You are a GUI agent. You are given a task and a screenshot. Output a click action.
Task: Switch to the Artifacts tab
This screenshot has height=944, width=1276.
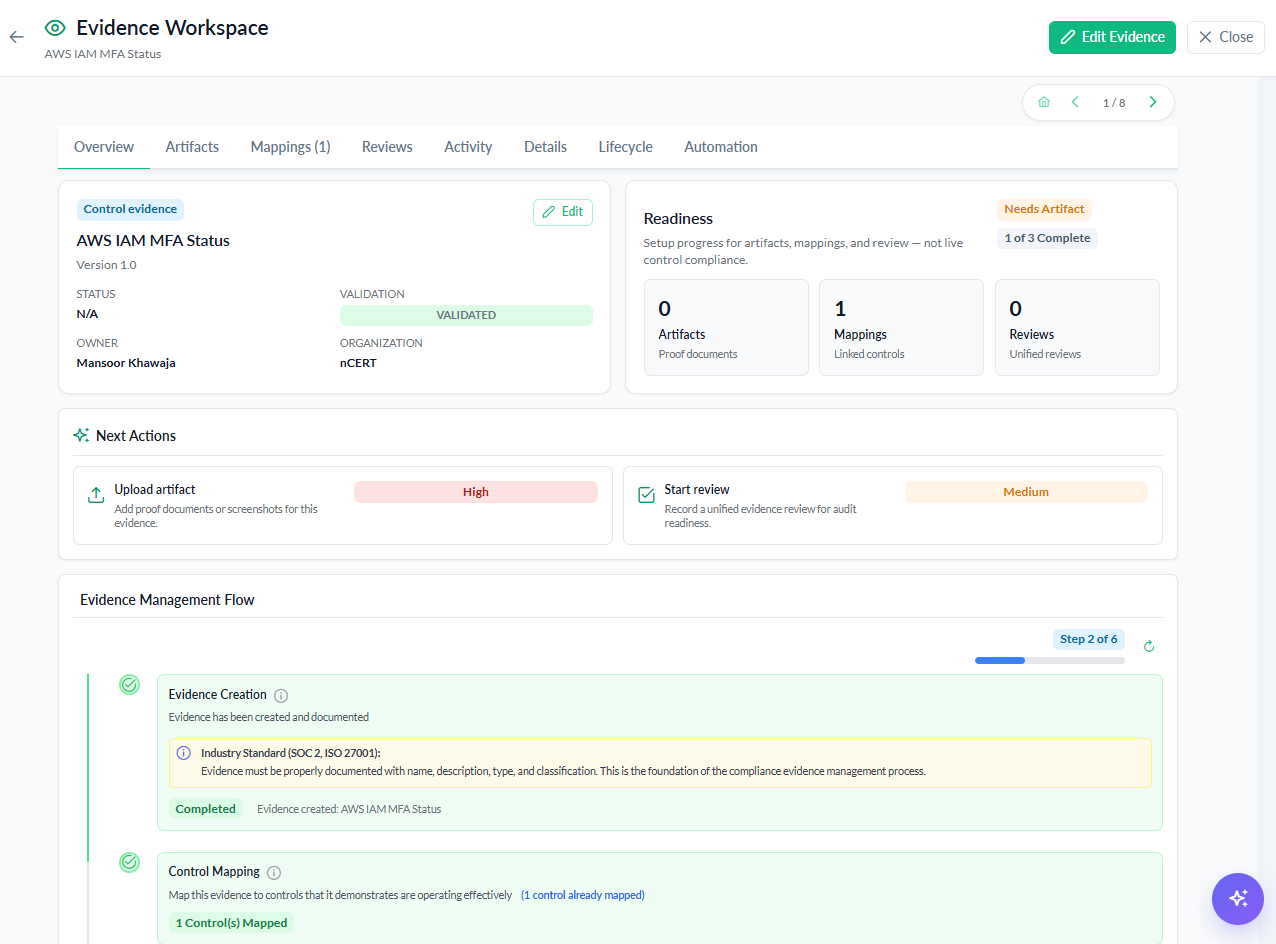pos(192,147)
